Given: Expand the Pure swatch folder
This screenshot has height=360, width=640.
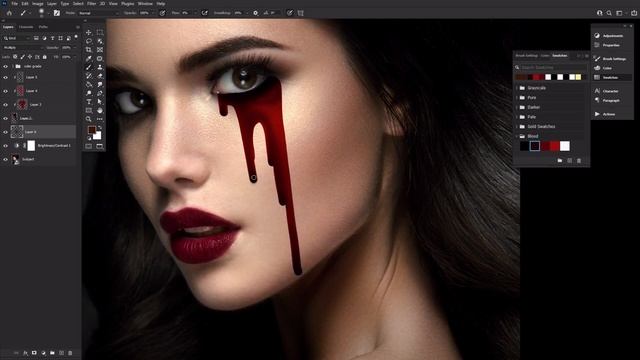Looking at the screenshot, I should point(517,98).
